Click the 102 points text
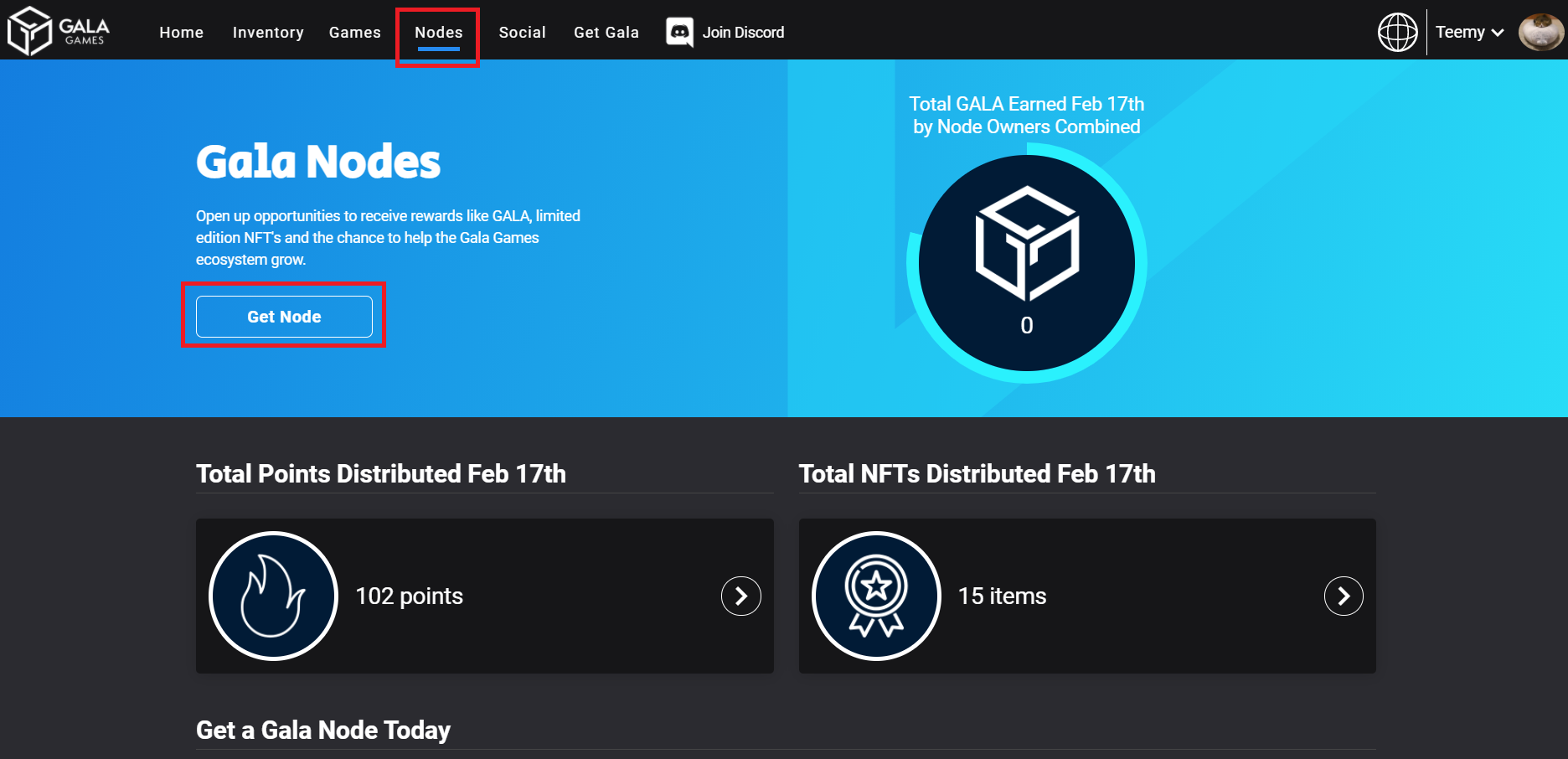Screen dimensions: 1568x759 (409, 596)
